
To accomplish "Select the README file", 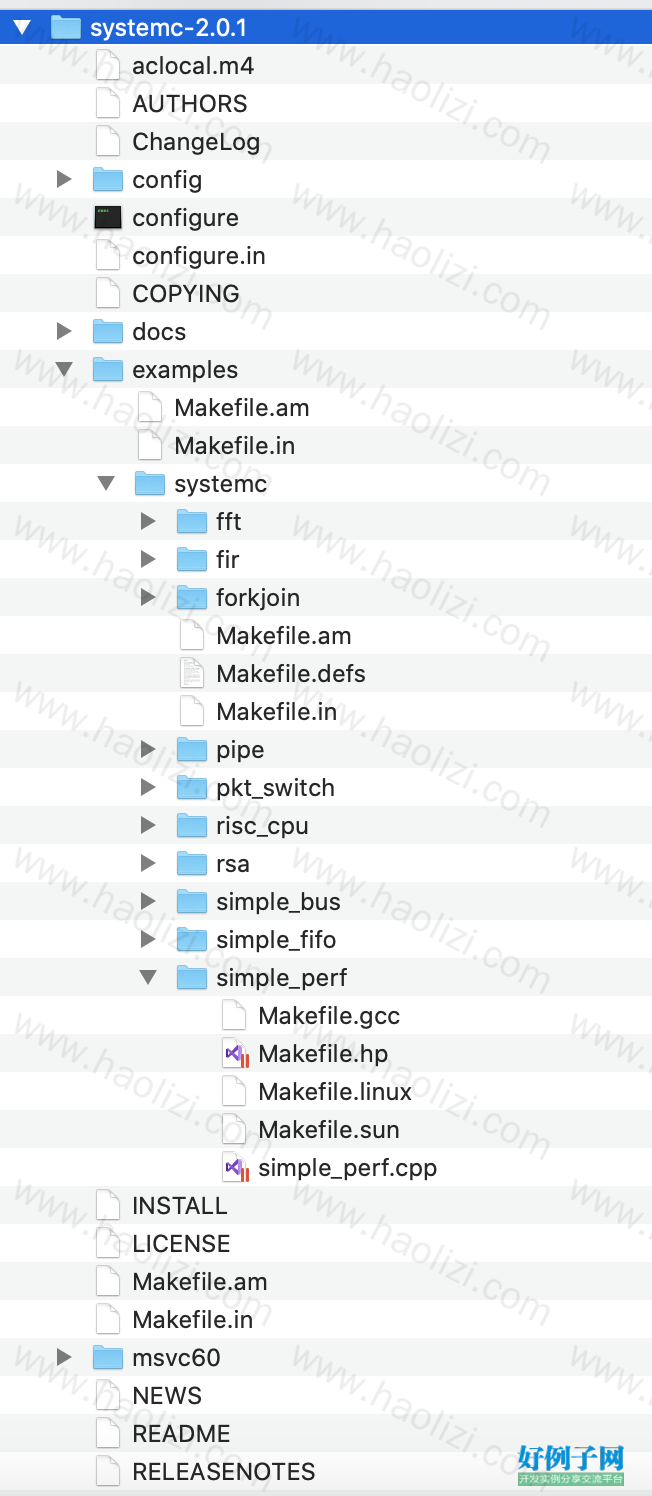I will [326, 1434].
